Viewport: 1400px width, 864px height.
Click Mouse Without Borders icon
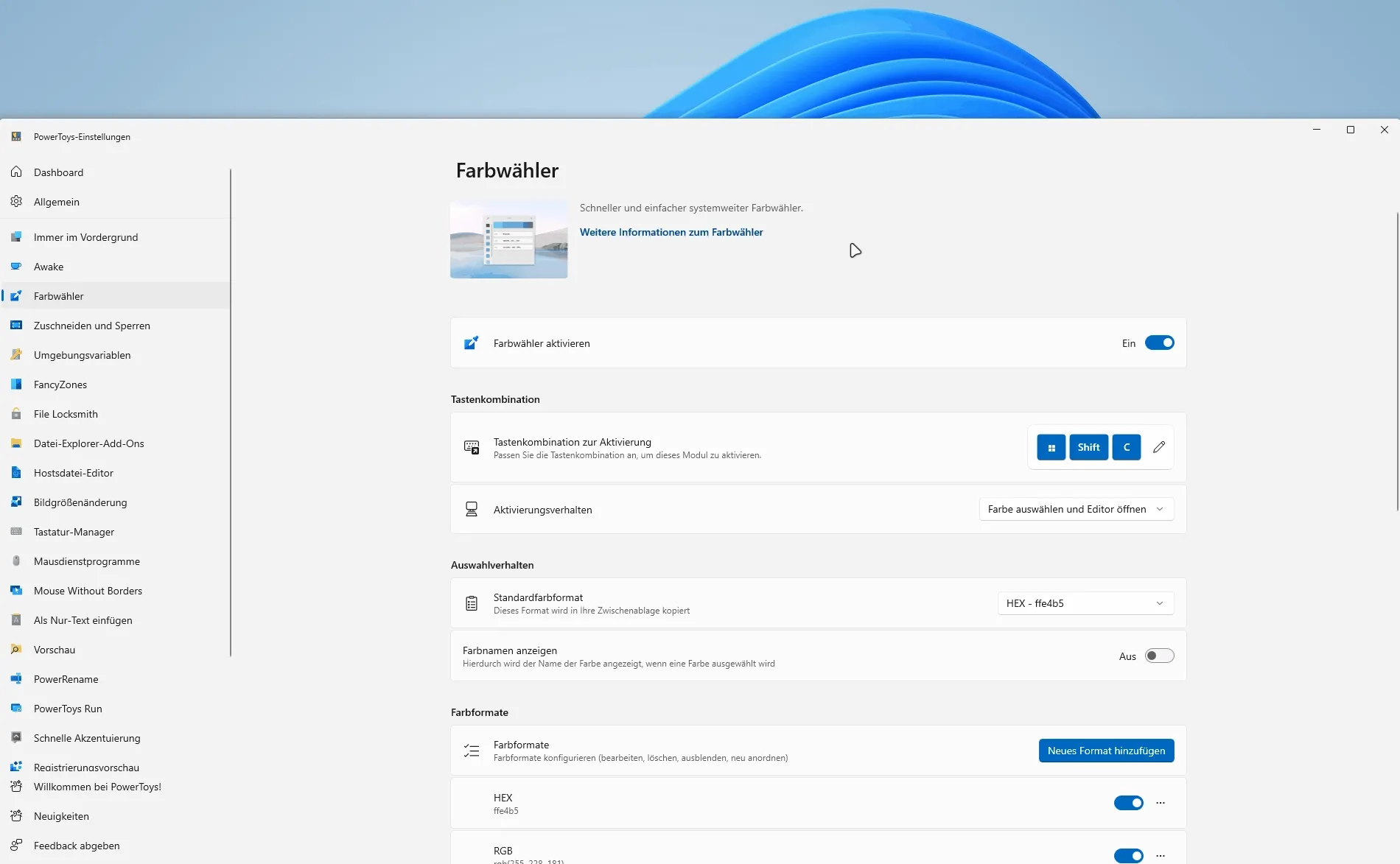point(16,590)
